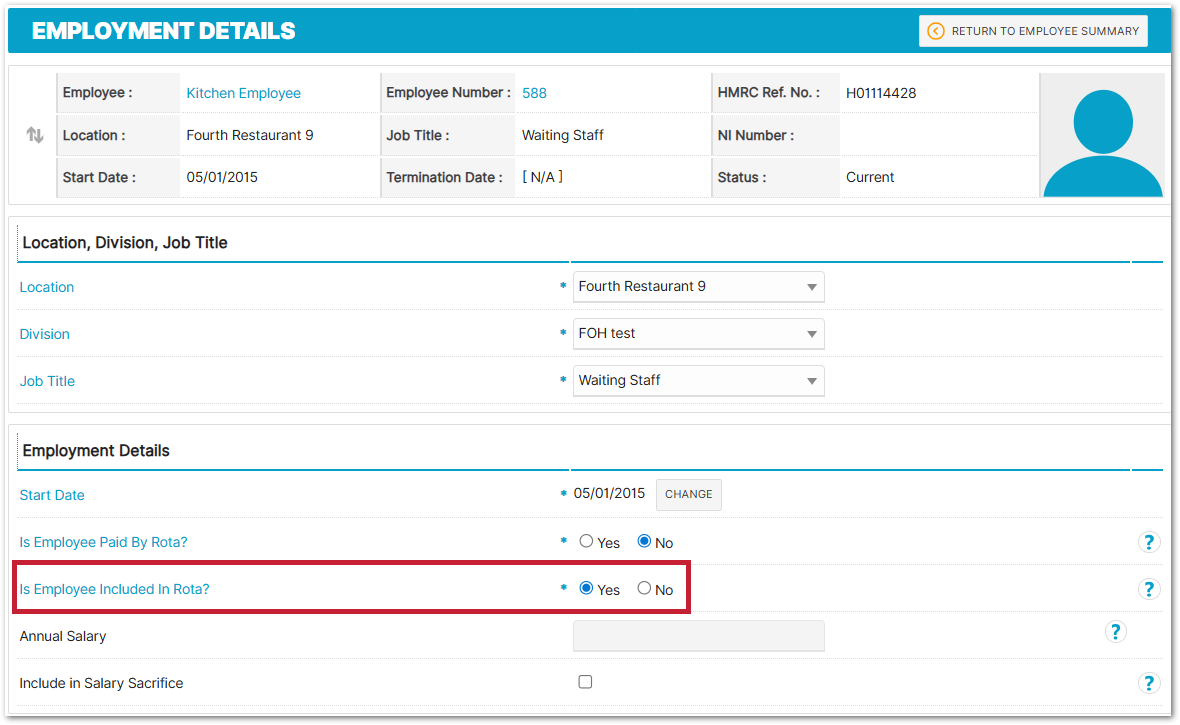
Task: Select No for Is Employee Paid By Rota
Action: pyautogui.click(x=644, y=541)
